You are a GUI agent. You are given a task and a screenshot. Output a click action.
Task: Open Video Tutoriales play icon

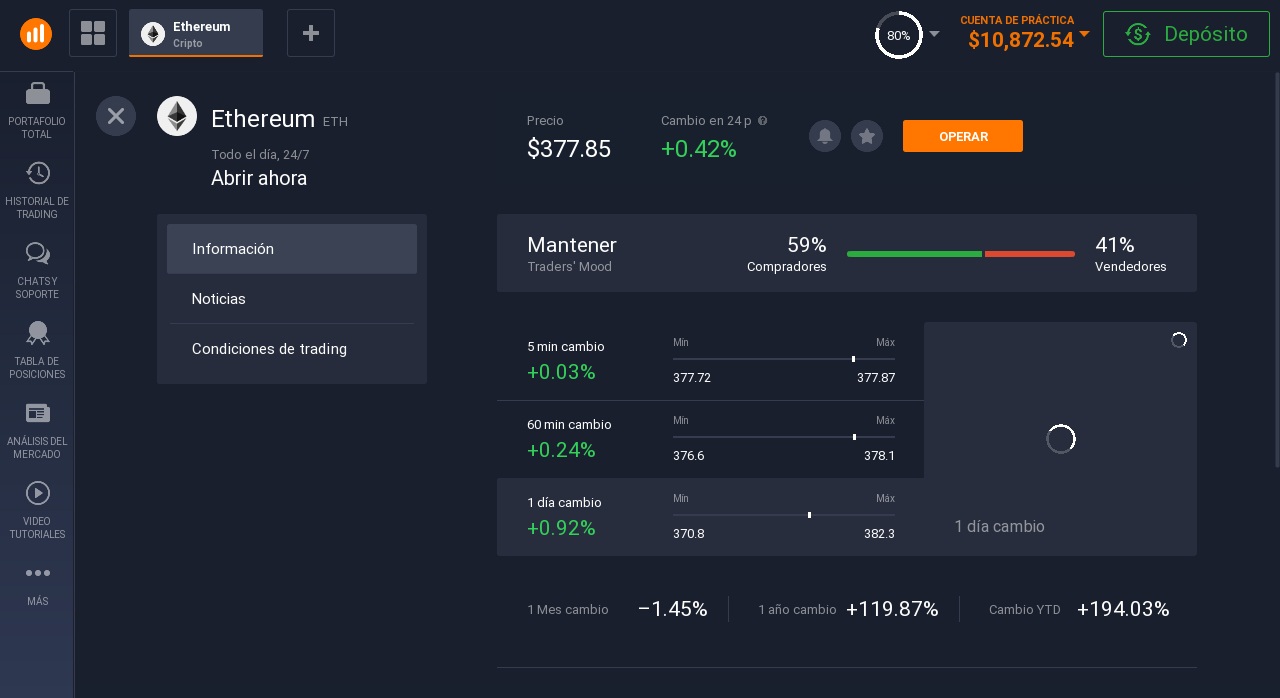pos(37,493)
